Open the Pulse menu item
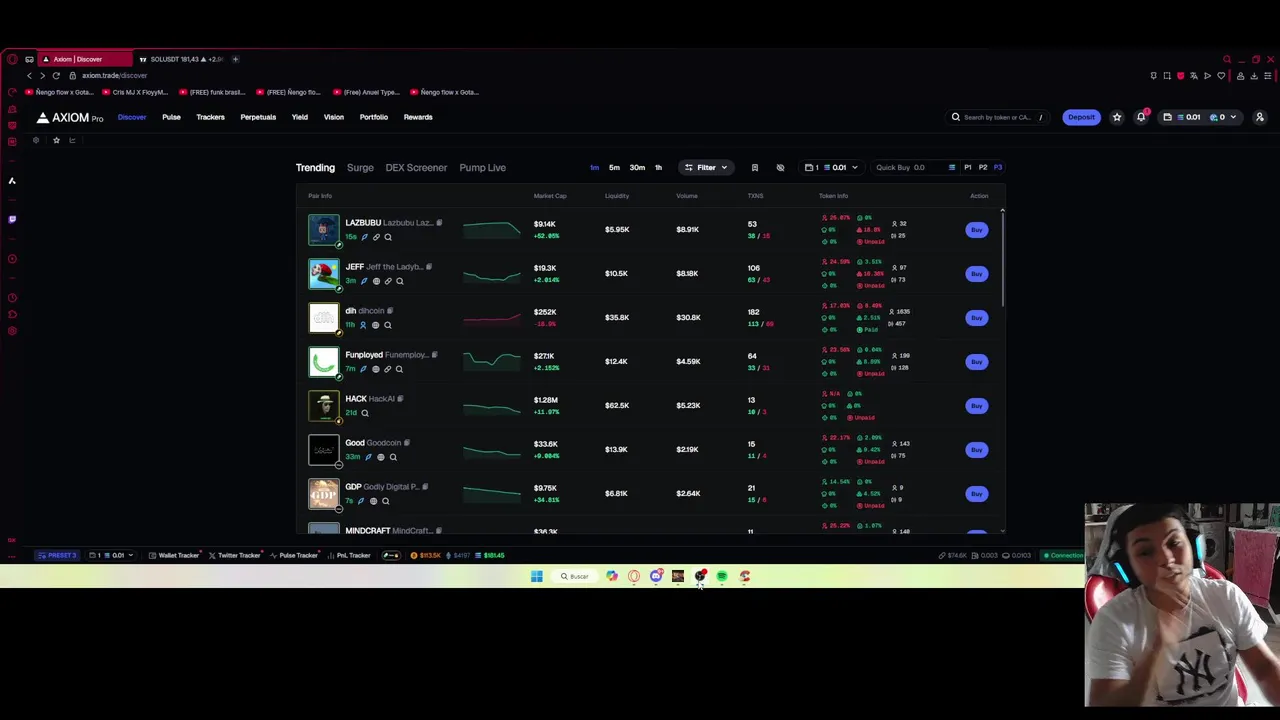The image size is (1280, 720). pos(171,117)
